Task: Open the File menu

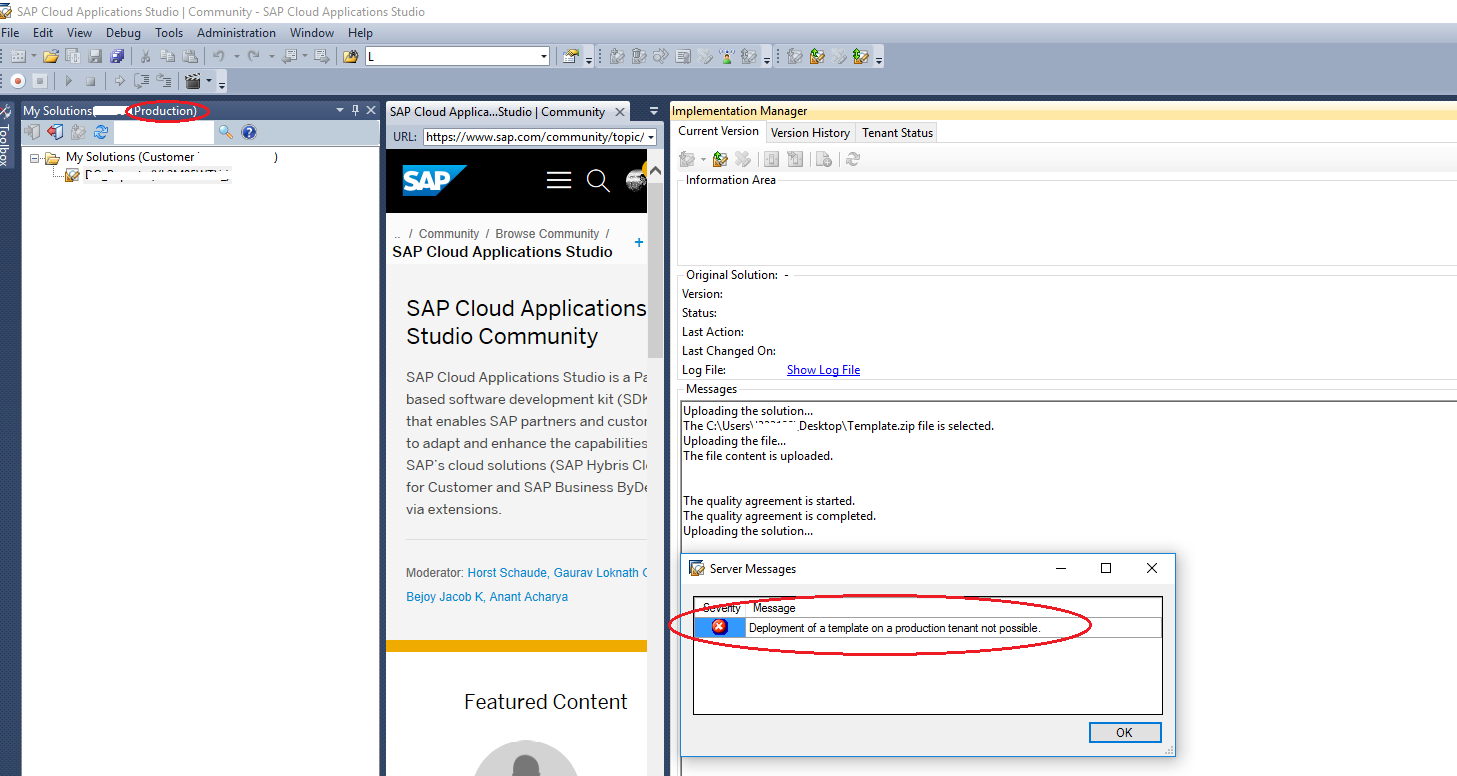Action: point(10,33)
